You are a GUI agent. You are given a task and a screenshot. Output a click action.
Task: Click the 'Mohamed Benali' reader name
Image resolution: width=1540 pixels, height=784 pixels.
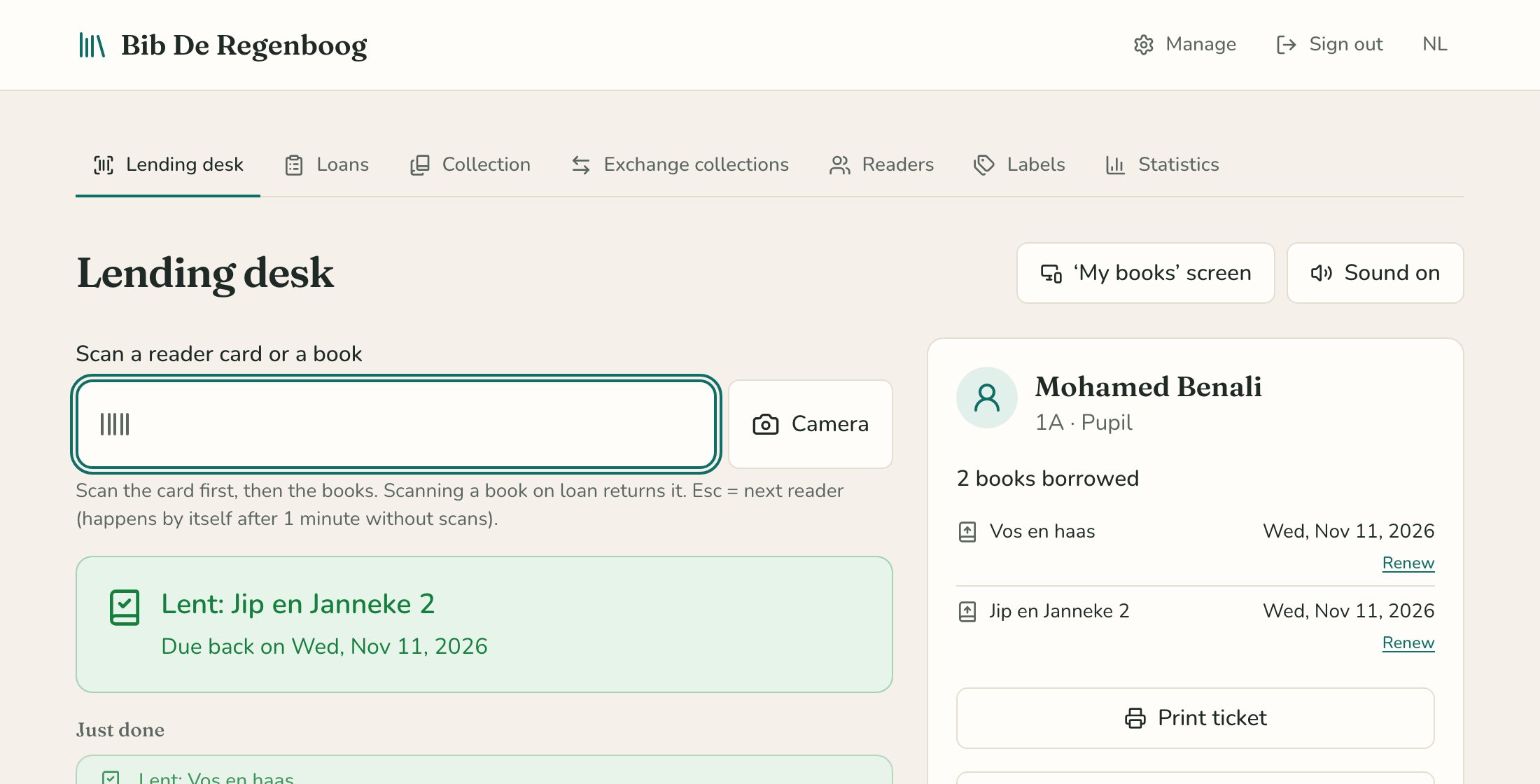[x=1149, y=386]
